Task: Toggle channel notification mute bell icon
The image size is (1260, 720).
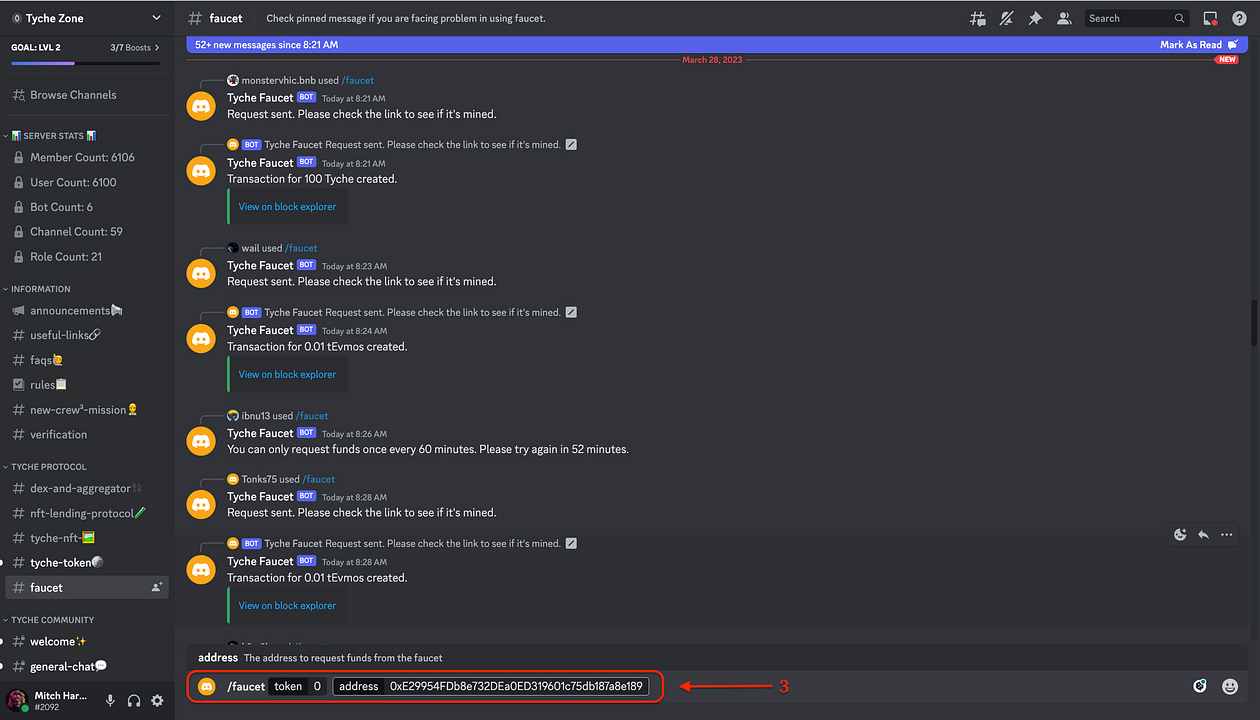Action: pyautogui.click(x=1007, y=18)
